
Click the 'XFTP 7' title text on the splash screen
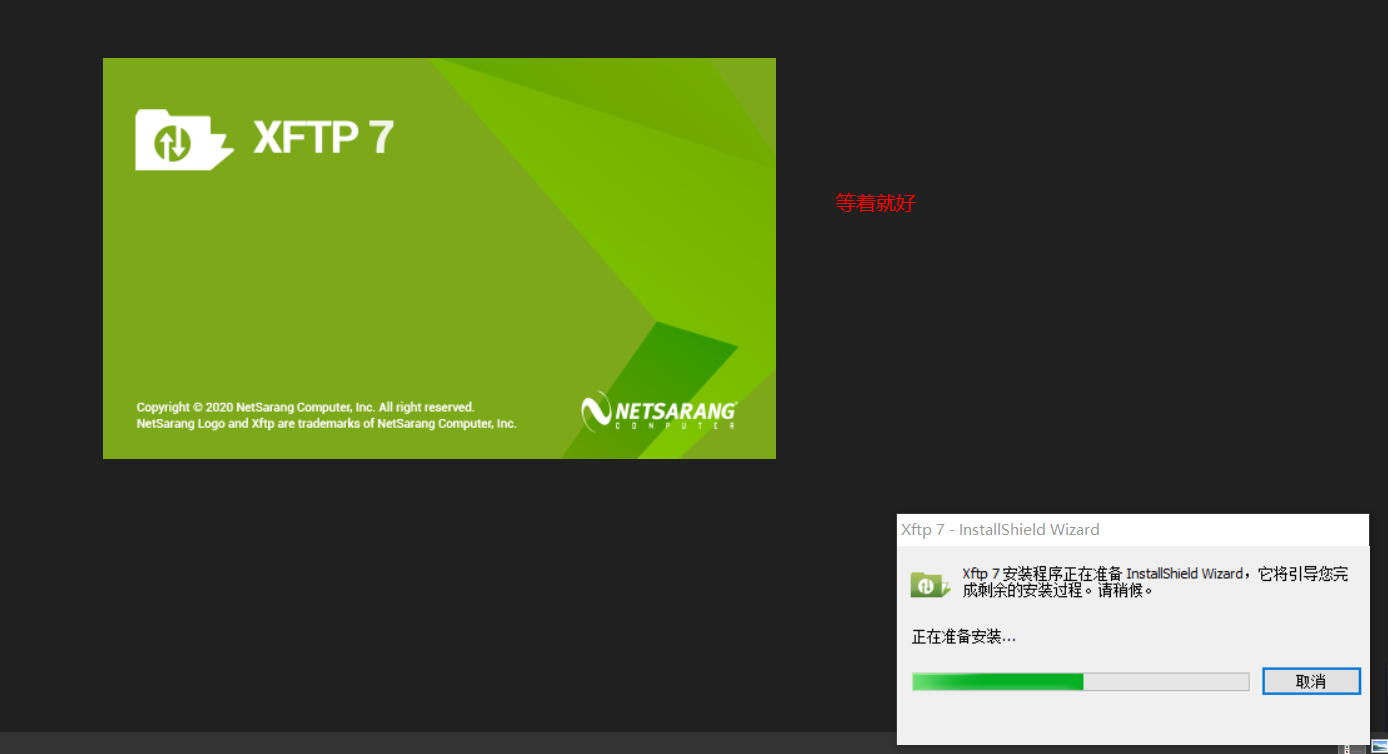coord(323,137)
